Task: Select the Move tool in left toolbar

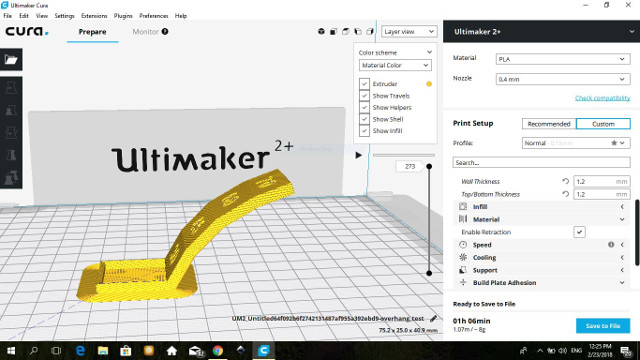Action: [11, 87]
